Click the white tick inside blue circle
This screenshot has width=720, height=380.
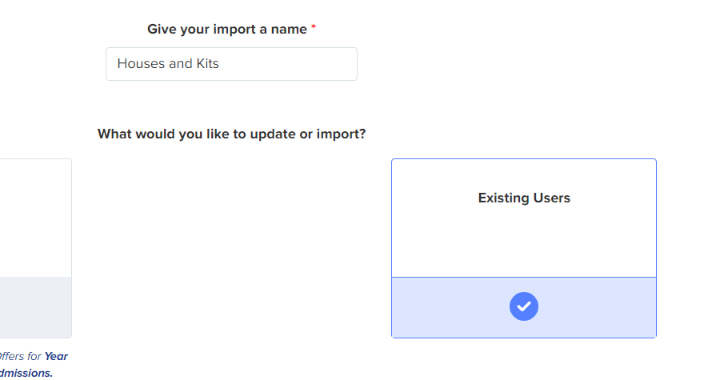523,306
